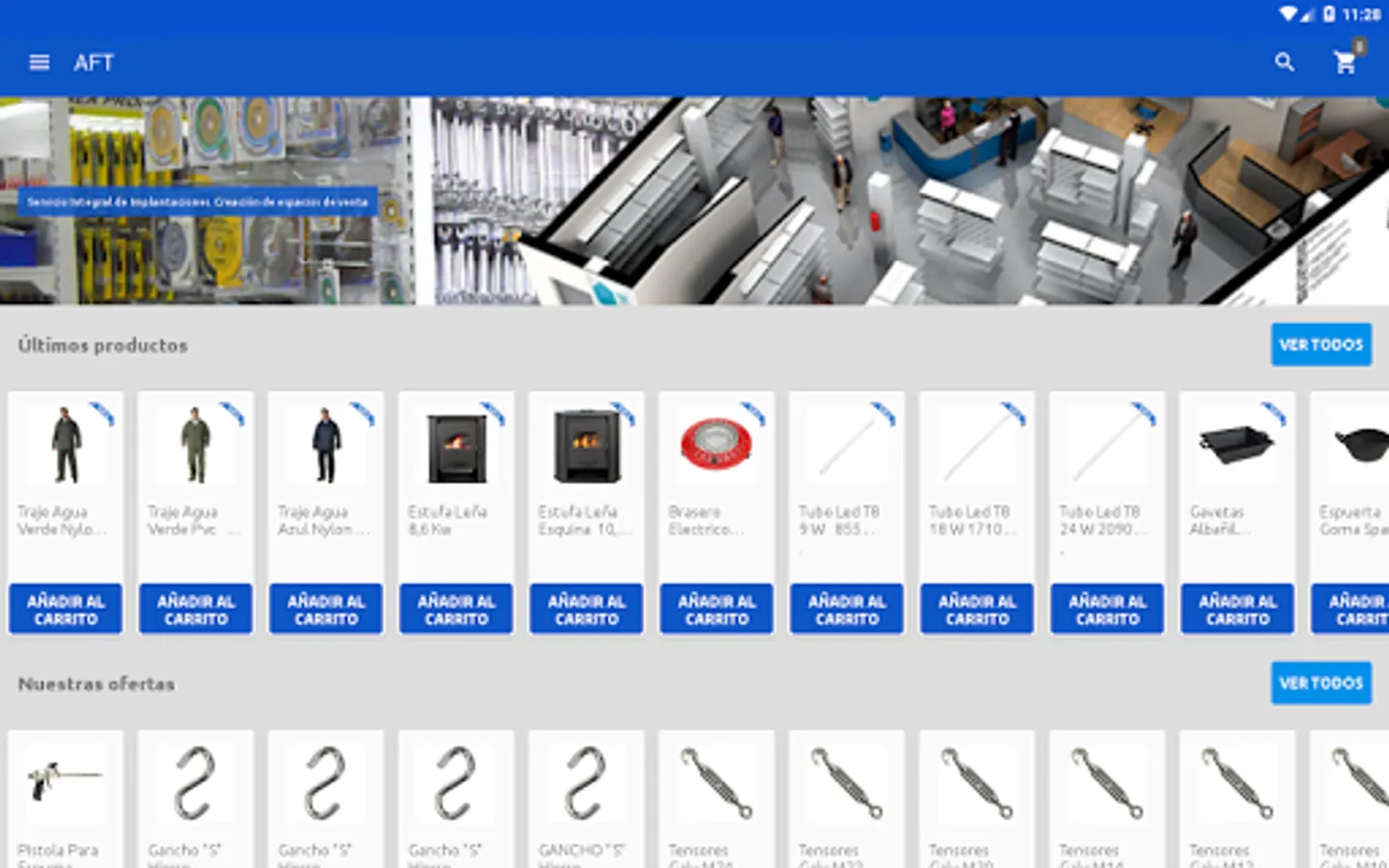Viewport: 1389px width, 868px height.
Task: Tap the 'Gavetas Albañil' product name
Action: [1219, 521]
